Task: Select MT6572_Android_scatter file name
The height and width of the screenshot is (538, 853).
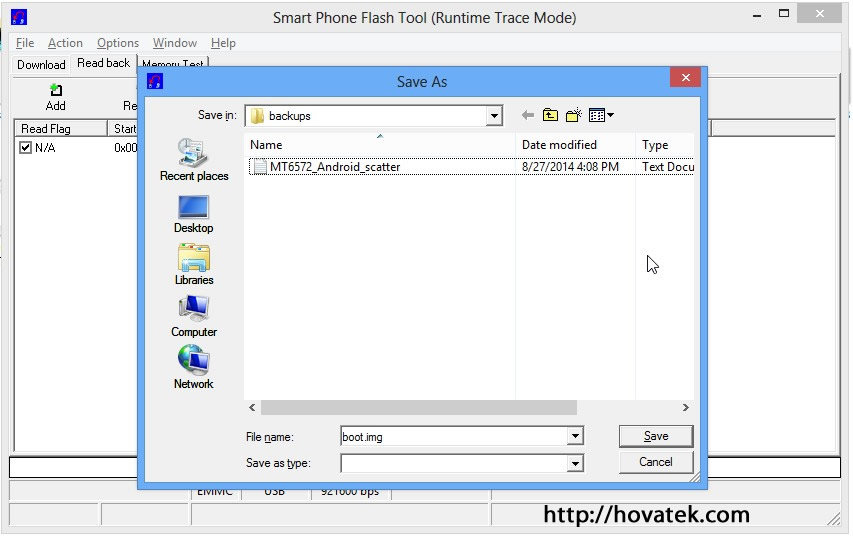Action: click(335, 167)
